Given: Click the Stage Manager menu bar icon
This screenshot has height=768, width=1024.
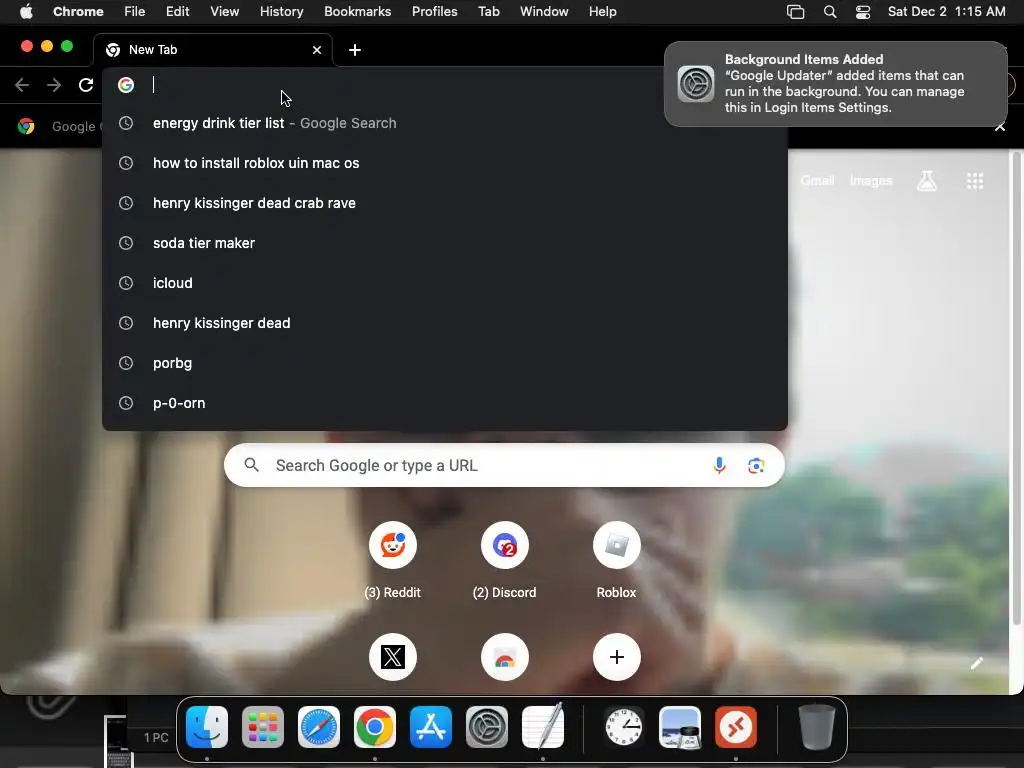Looking at the screenshot, I should point(795,12).
